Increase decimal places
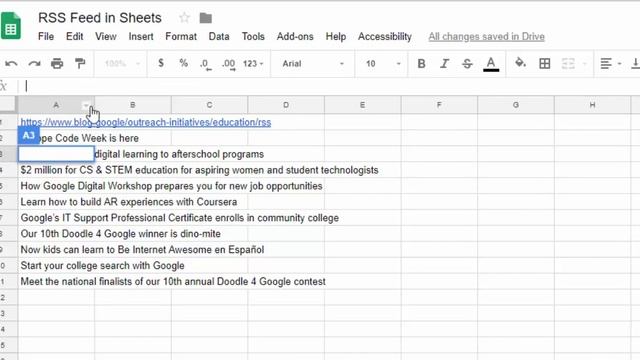The width and height of the screenshot is (640, 360). pos(228,64)
